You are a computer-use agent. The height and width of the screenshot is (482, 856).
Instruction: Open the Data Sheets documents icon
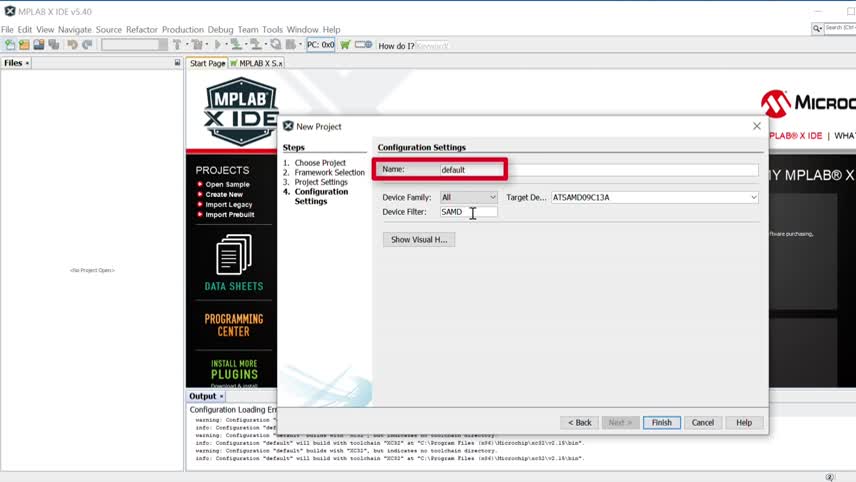tap(234, 254)
